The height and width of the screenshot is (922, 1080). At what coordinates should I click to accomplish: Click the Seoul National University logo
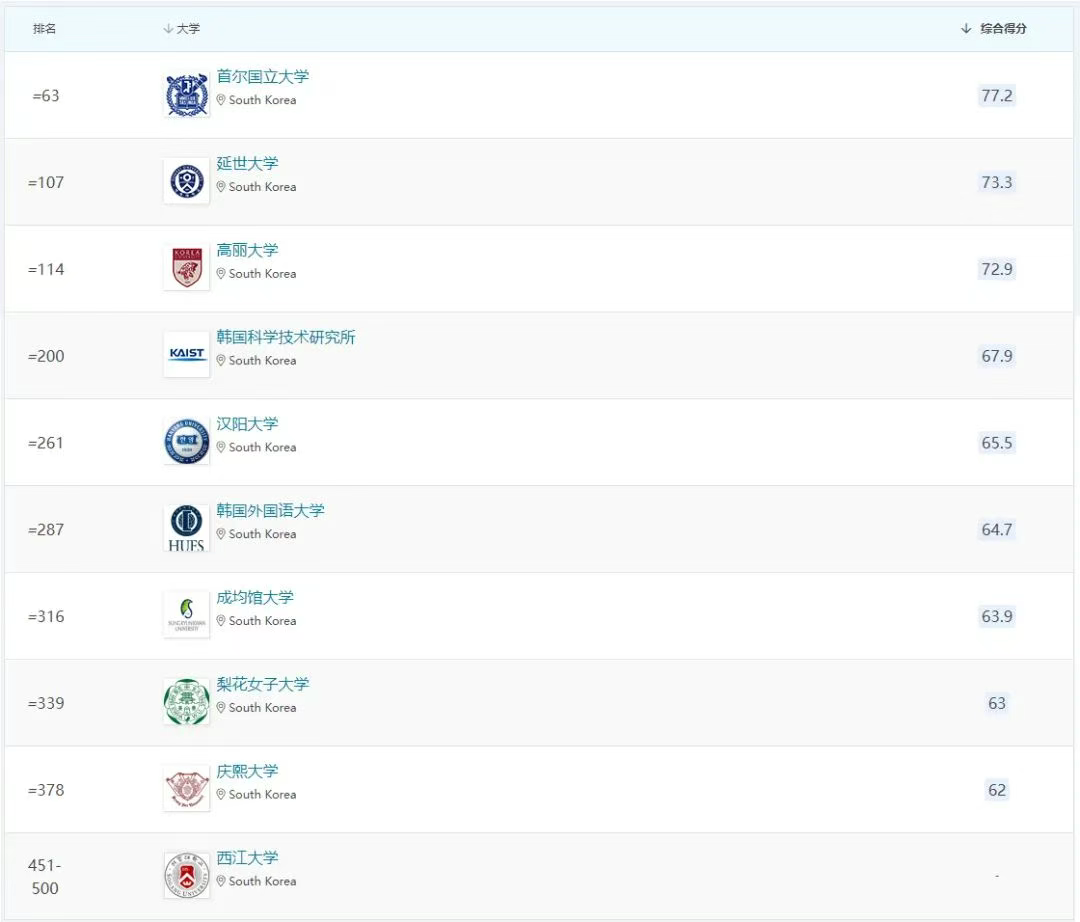187,95
